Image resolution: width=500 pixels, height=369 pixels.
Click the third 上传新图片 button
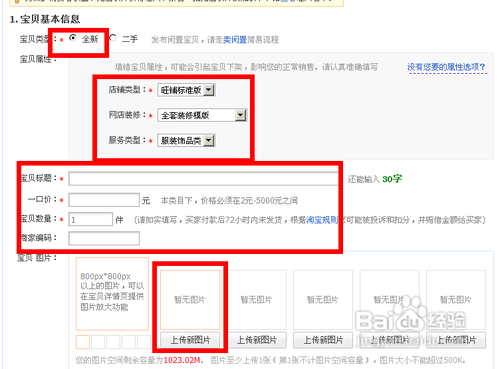(x=323, y=340)
